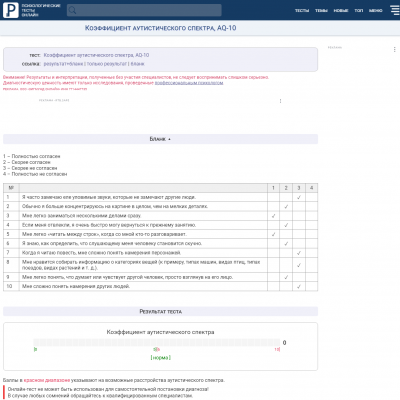Click the autism spectrum score scale bar
Image resolution: width=400 pixels, height=400 pixels.
(x=157, y=342)
